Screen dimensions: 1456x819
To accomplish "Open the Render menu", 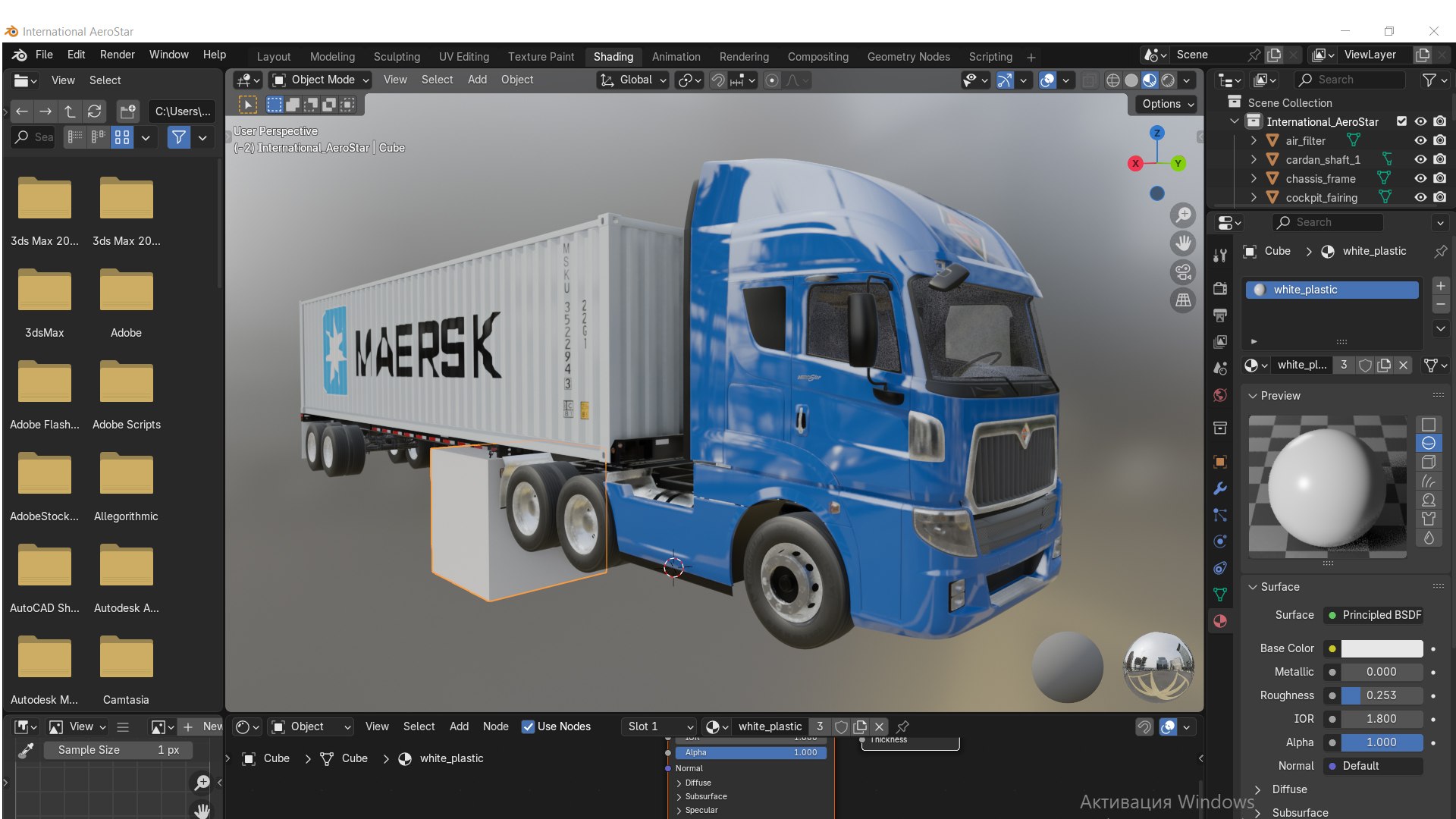I will 117,55.
